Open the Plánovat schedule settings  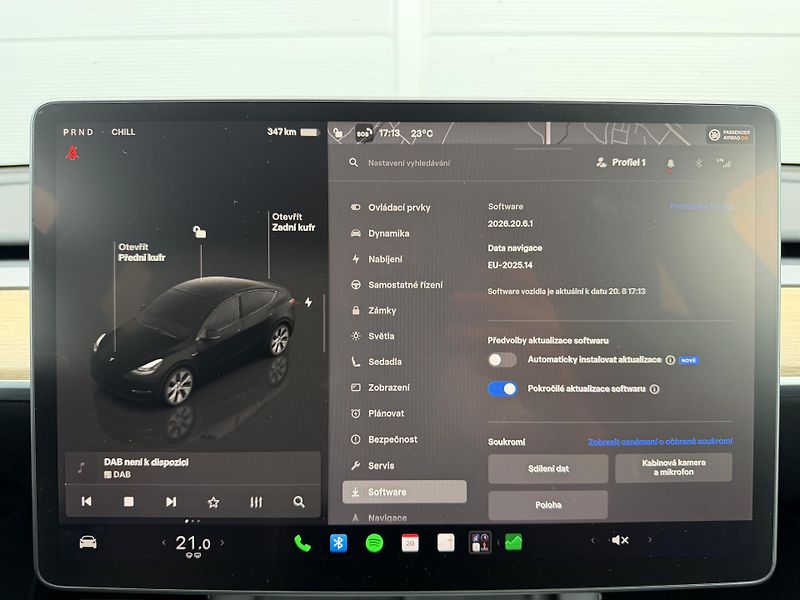point(378,413)
